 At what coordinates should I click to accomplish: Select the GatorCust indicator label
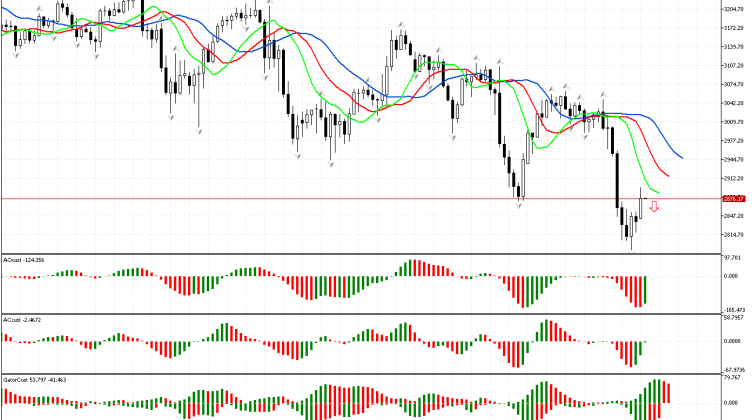point(34,381)
